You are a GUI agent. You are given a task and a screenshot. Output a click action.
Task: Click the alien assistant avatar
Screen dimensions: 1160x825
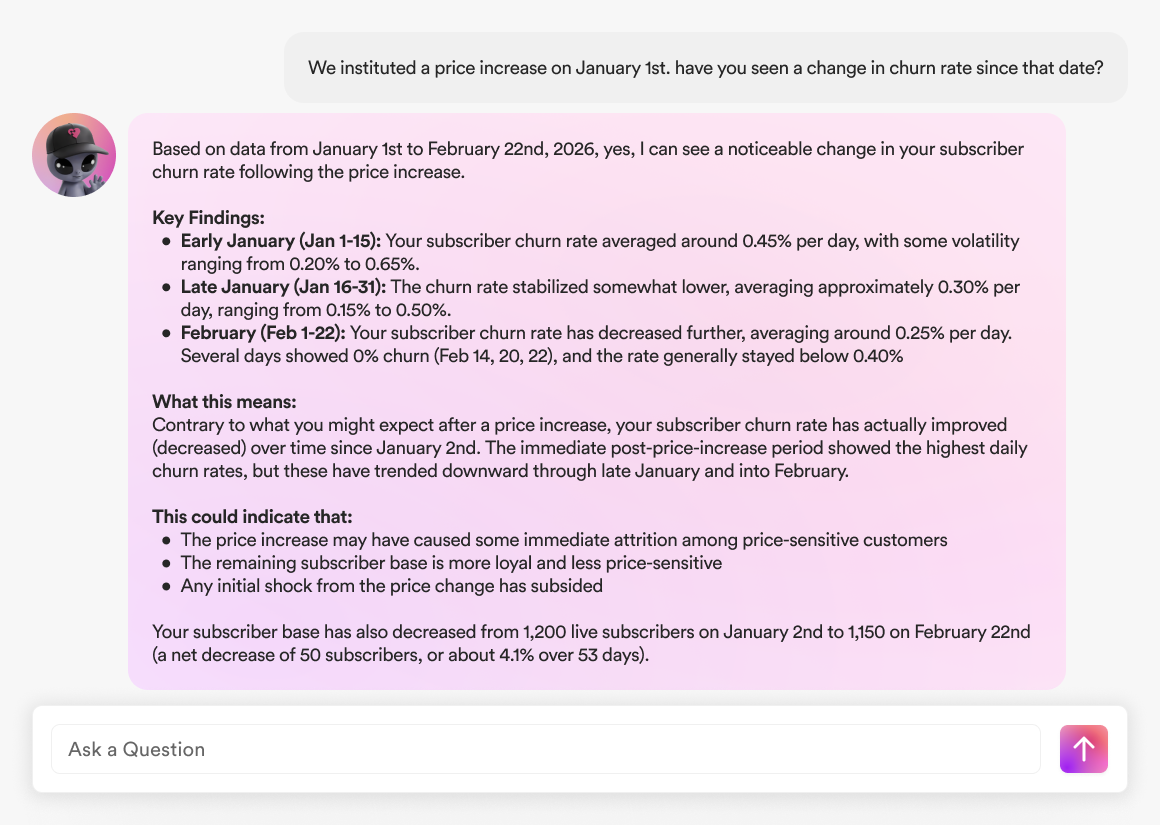click(x=74, y=155)
